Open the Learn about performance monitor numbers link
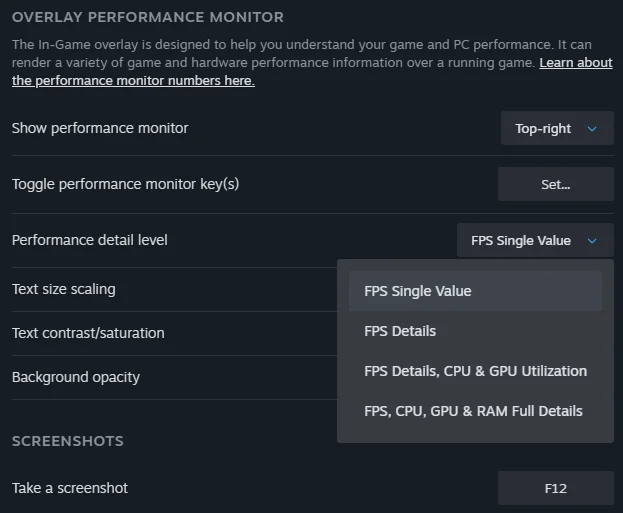The width and height of the screenshot is (623, 513). tap(575, 63)
